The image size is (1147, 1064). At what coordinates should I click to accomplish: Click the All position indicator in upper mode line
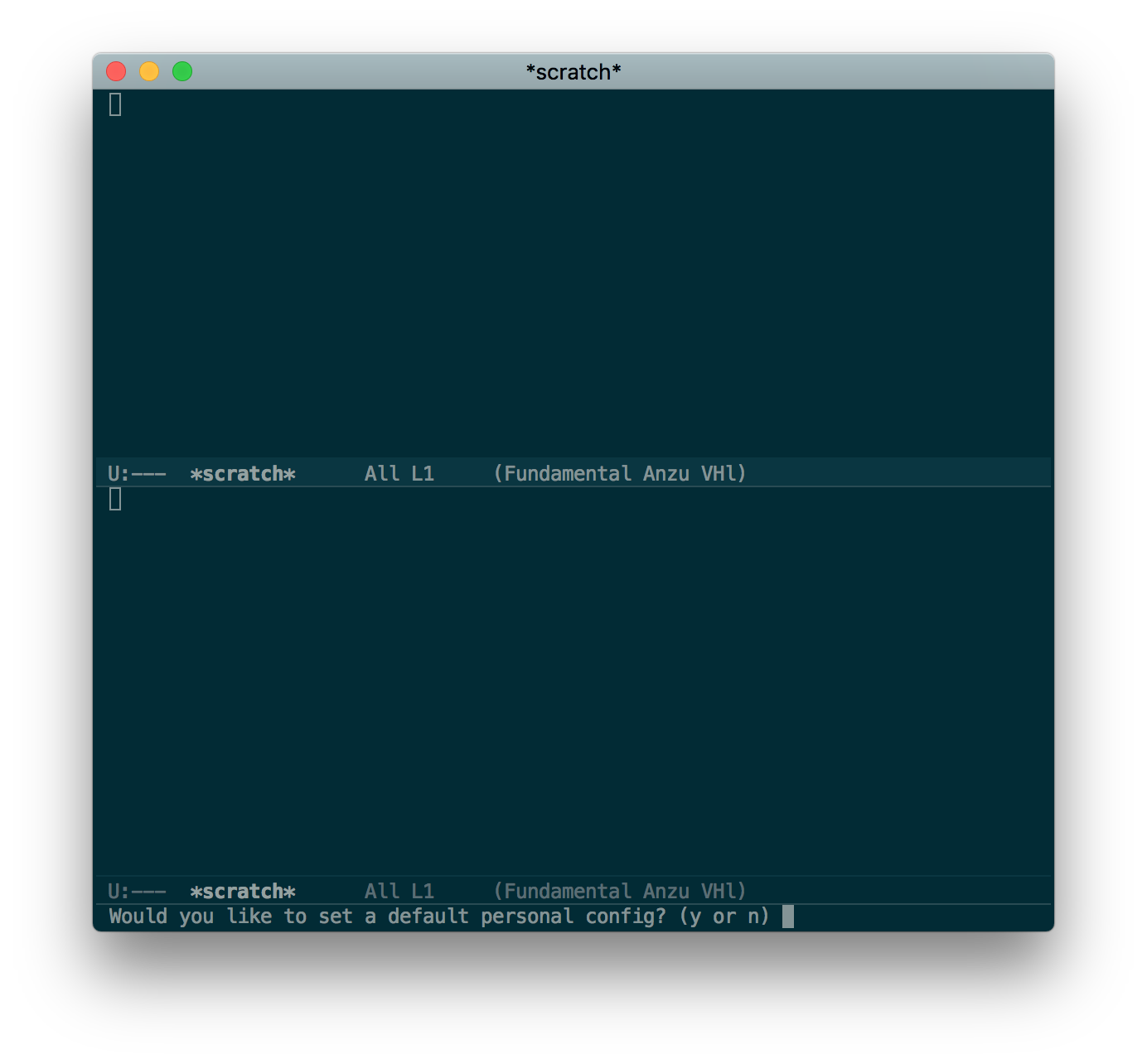(x=382, y=474)
